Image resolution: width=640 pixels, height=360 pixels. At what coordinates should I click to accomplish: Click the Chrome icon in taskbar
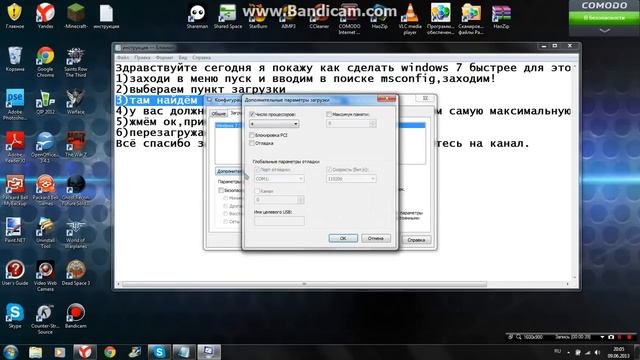click(x=109, y=352)
